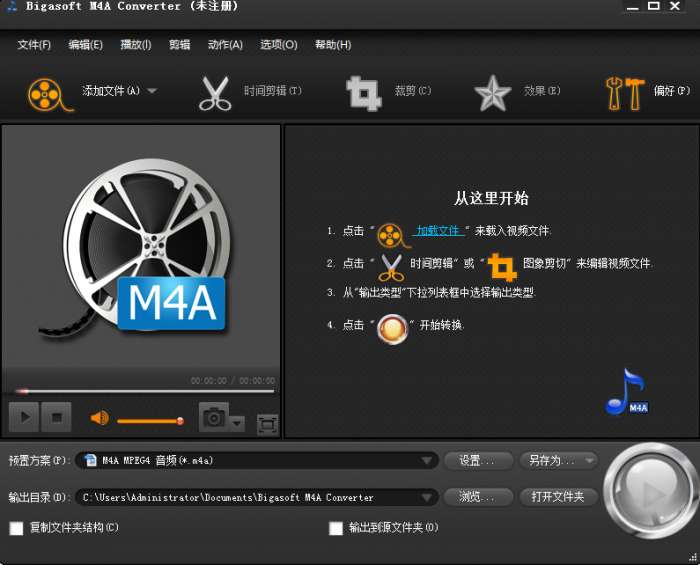Click the 打开文件夹 button
The height and width of the screenshot is (565, 700).
[x=558, y=497]
